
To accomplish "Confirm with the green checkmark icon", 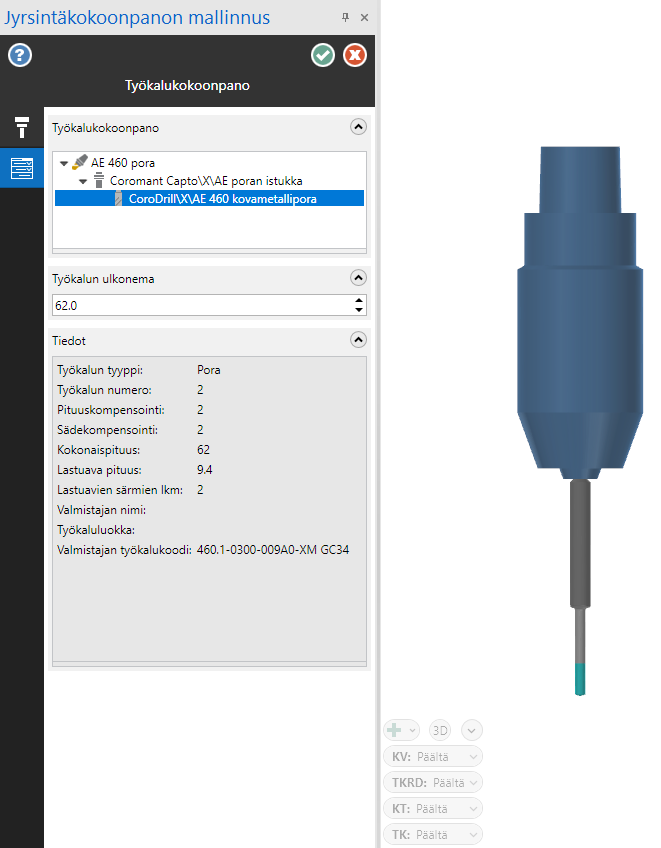I will 323,55.
